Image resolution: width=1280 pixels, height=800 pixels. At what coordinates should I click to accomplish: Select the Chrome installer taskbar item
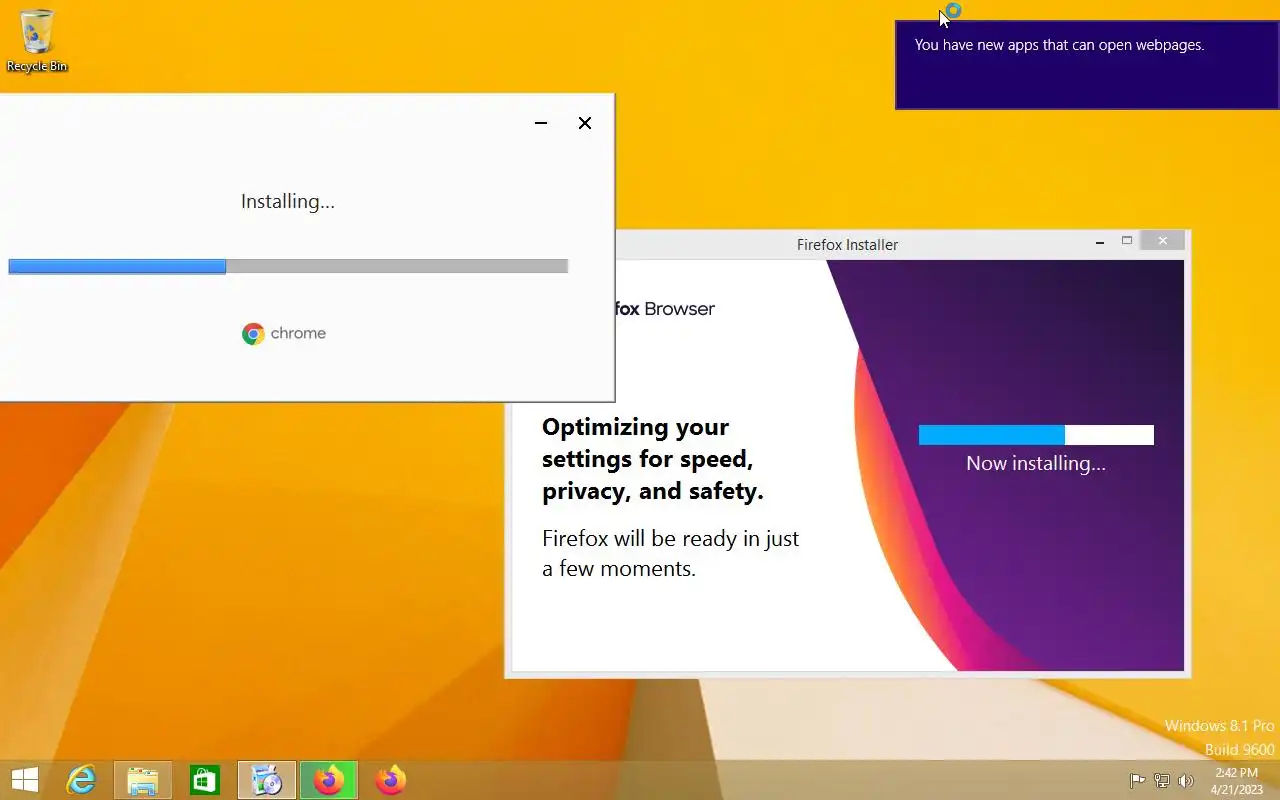[267, 780]
